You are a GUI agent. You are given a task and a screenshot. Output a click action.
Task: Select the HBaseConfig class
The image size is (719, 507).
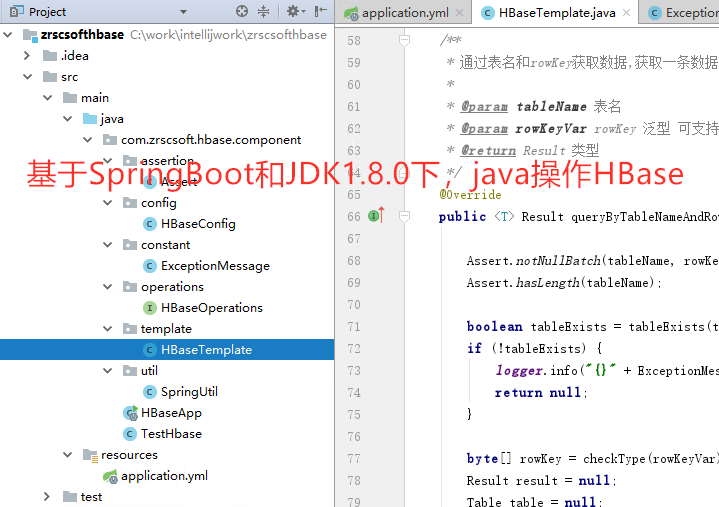coord(198,224)
